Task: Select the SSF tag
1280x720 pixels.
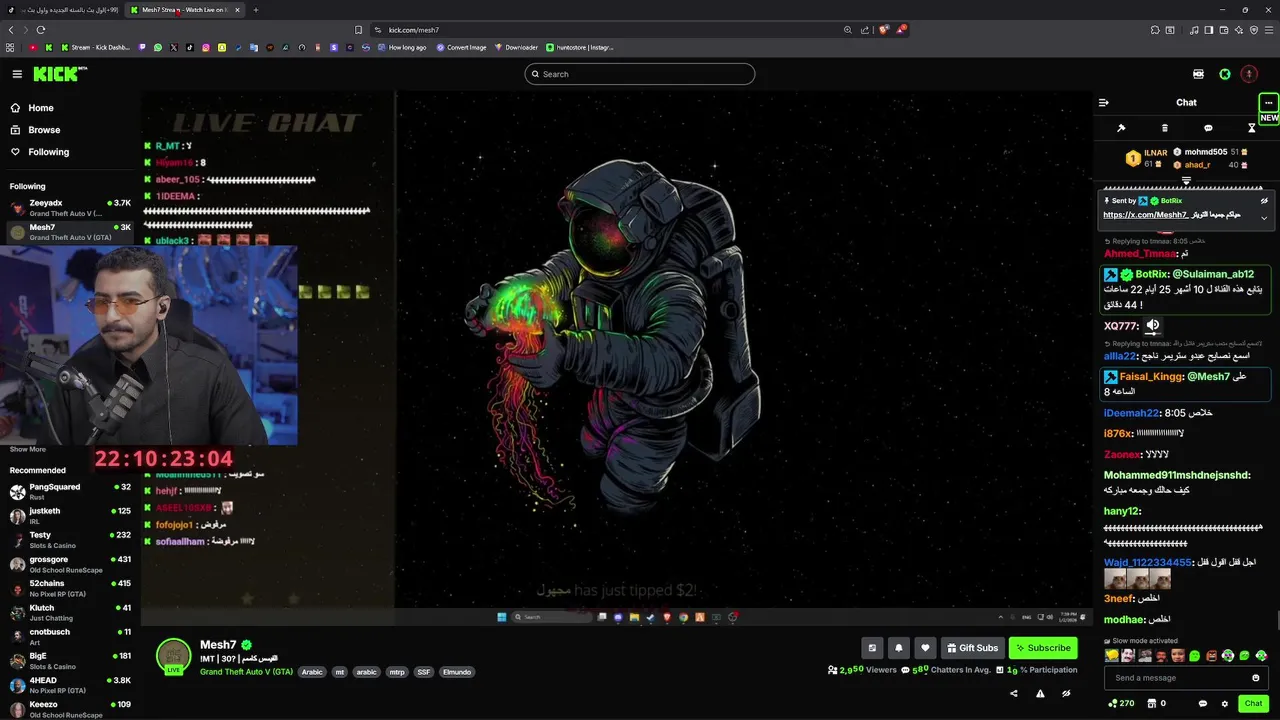Action: pyautogui.click(x=424, y=672)
